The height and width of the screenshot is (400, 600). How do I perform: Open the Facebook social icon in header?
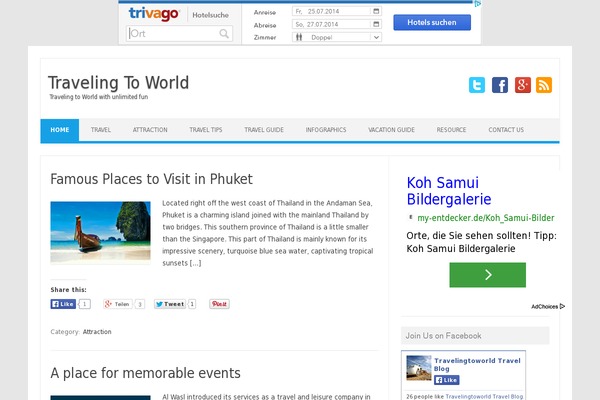tap(500, 85)
